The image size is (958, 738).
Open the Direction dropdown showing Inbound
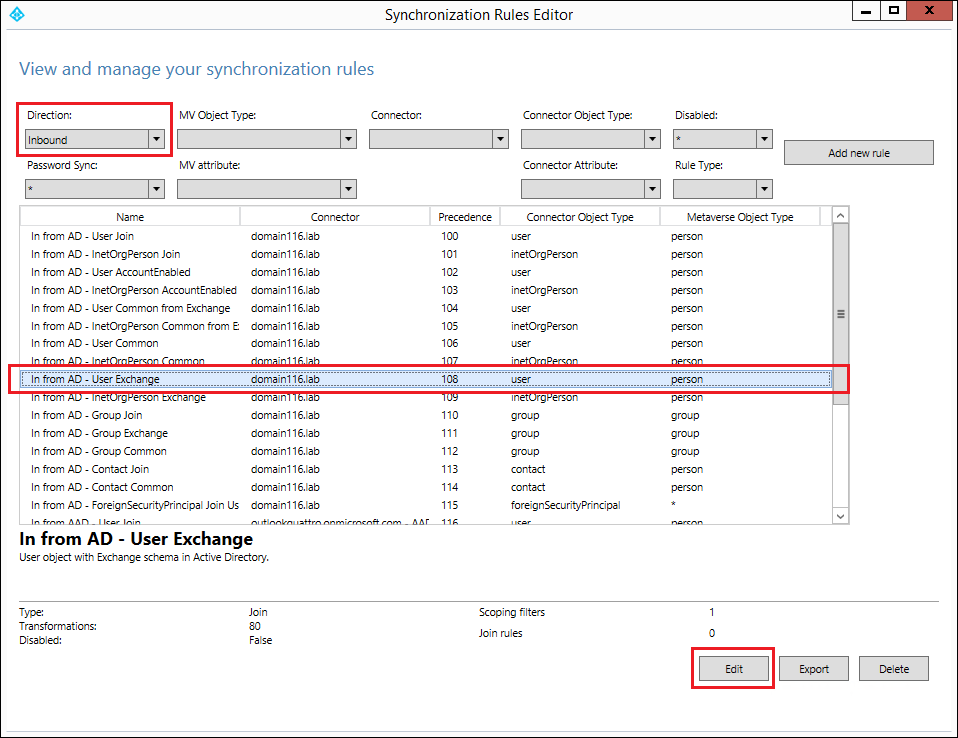click(x=95, y=139)
